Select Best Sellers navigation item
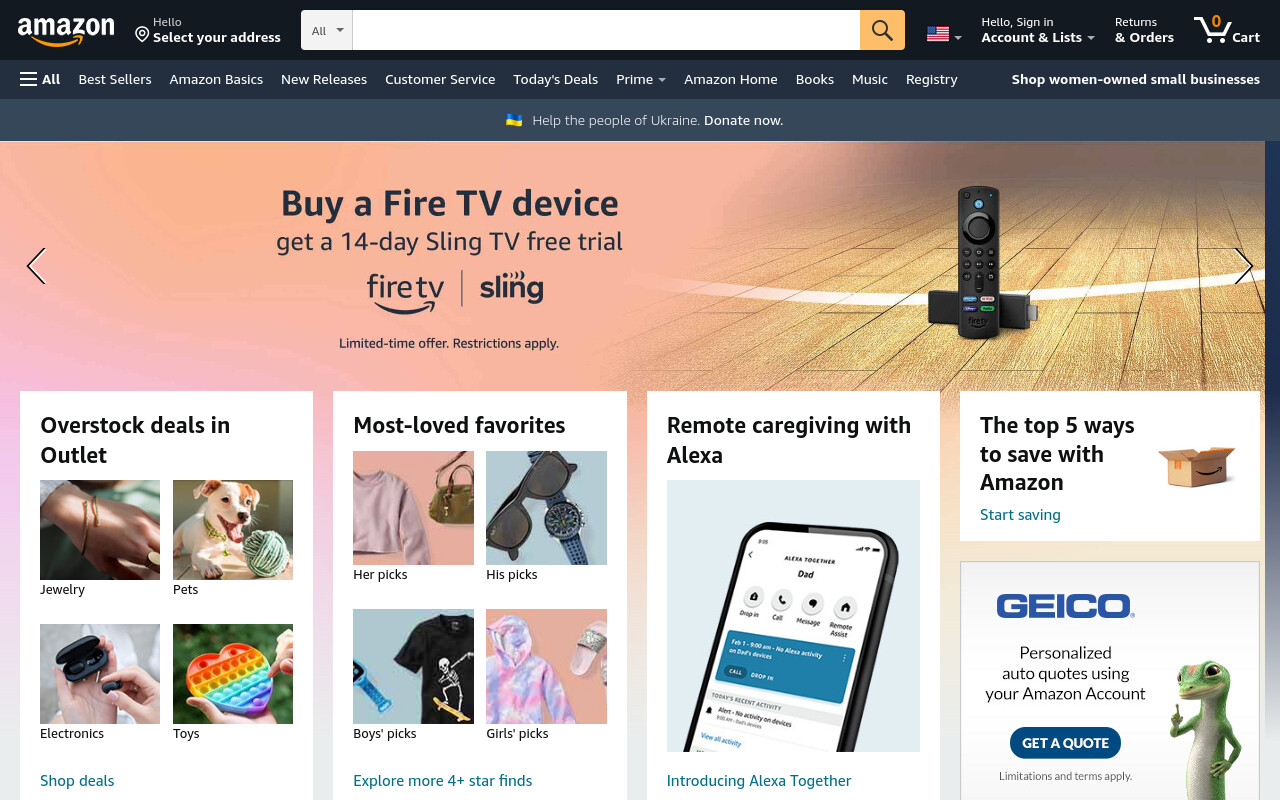1280x800 pixels. pos(115,79)
